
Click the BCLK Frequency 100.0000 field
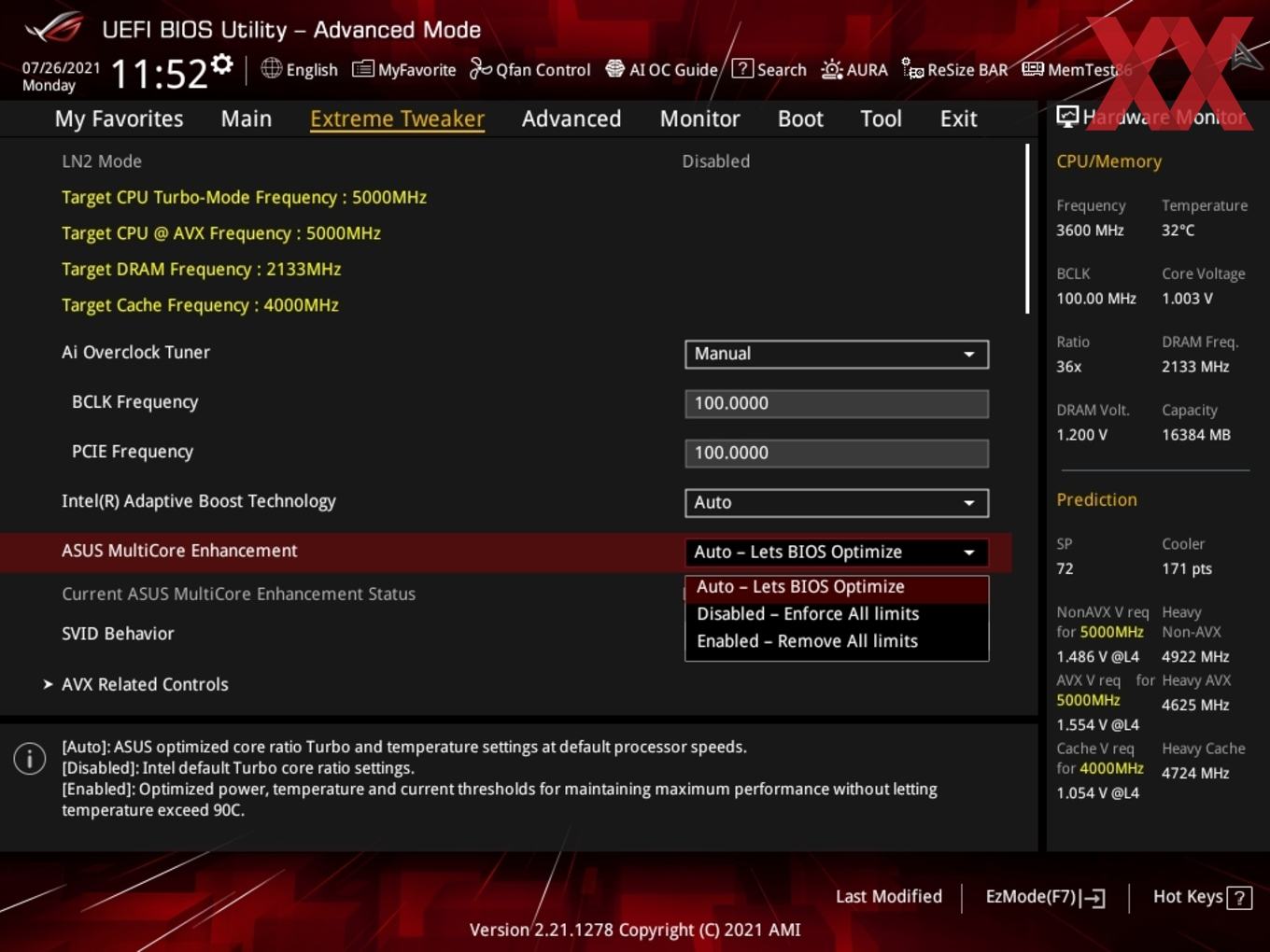[x=837, y=403]
